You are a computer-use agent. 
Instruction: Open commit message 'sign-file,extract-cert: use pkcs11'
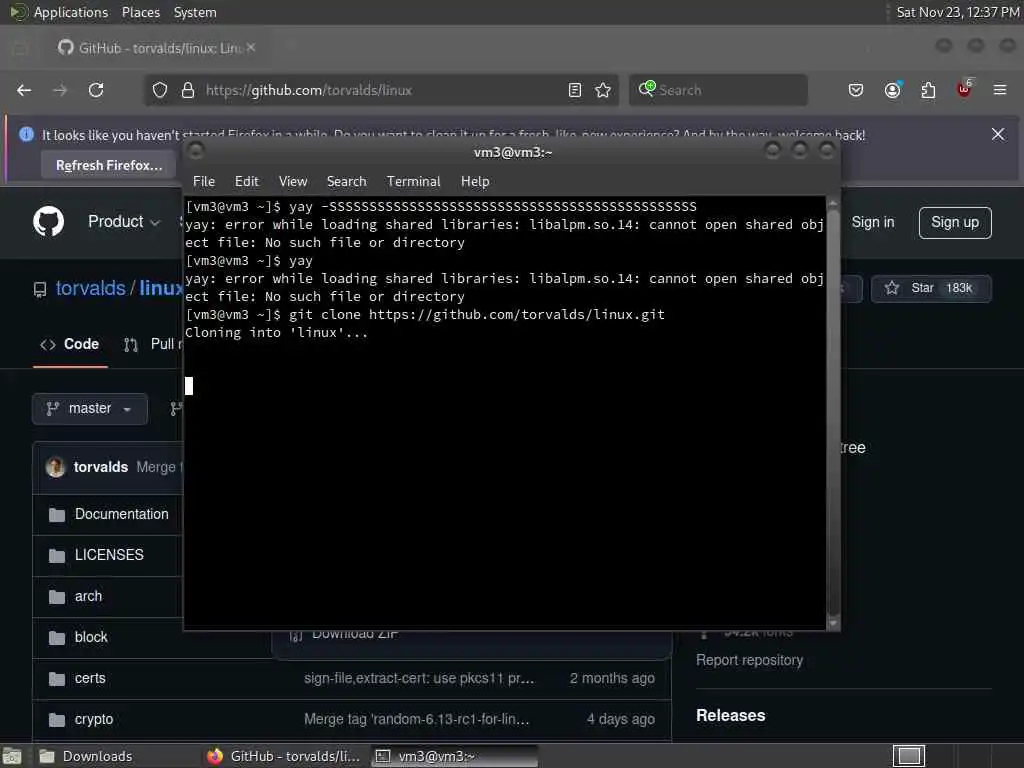point(419,679)
